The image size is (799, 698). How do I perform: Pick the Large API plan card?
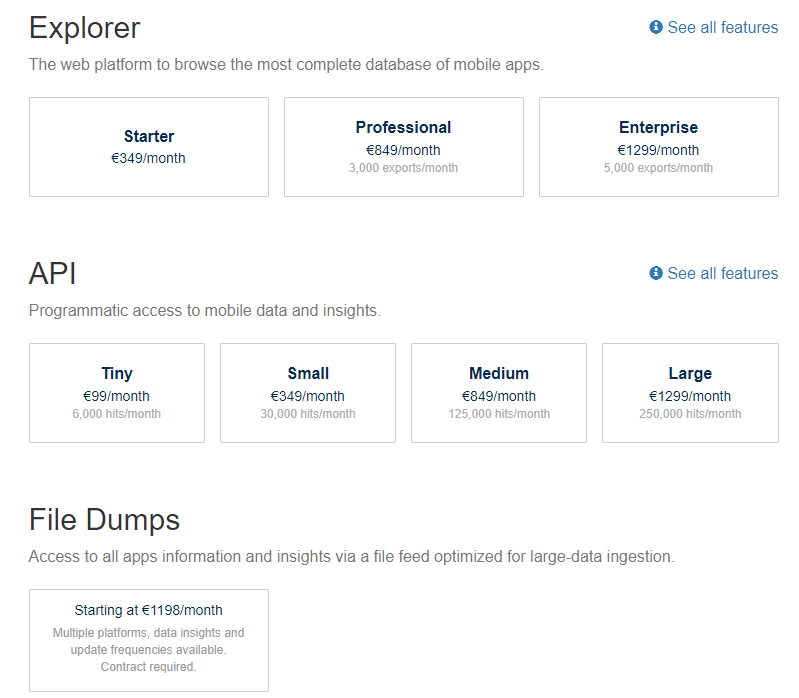(690, 392)
